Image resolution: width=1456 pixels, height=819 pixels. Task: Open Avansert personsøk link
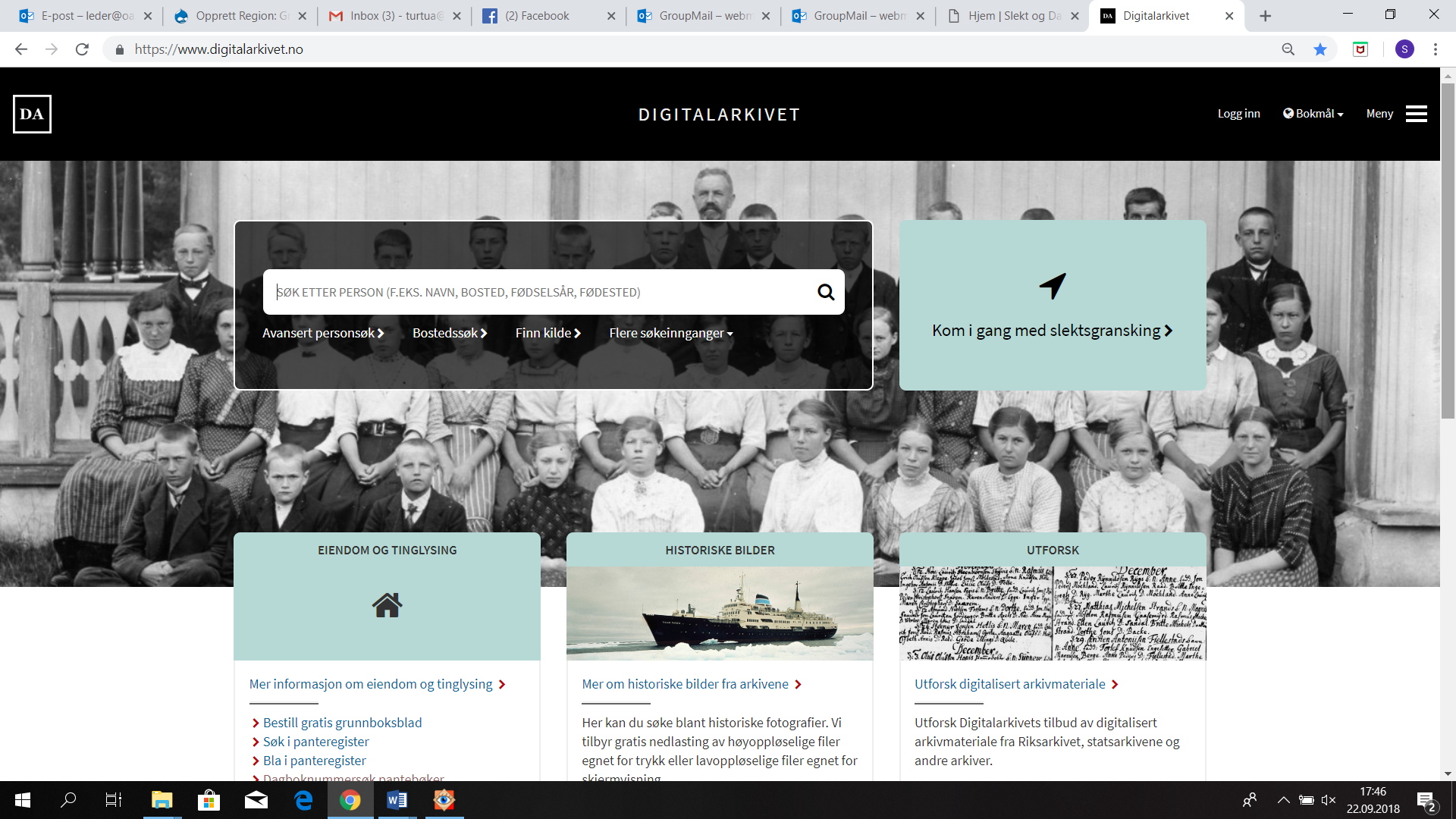(x=323, y=333)
